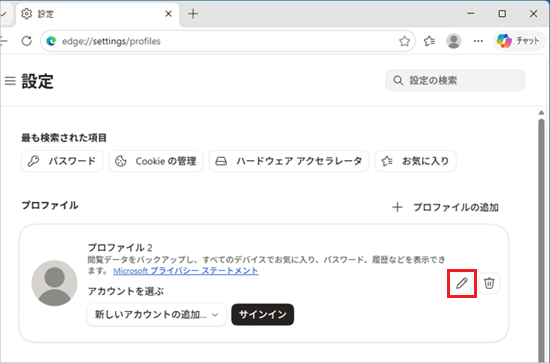Reload the page with refresh icon
Viewport: 550px width, 363px height.
pyautogui.click(x=27, y=41)
